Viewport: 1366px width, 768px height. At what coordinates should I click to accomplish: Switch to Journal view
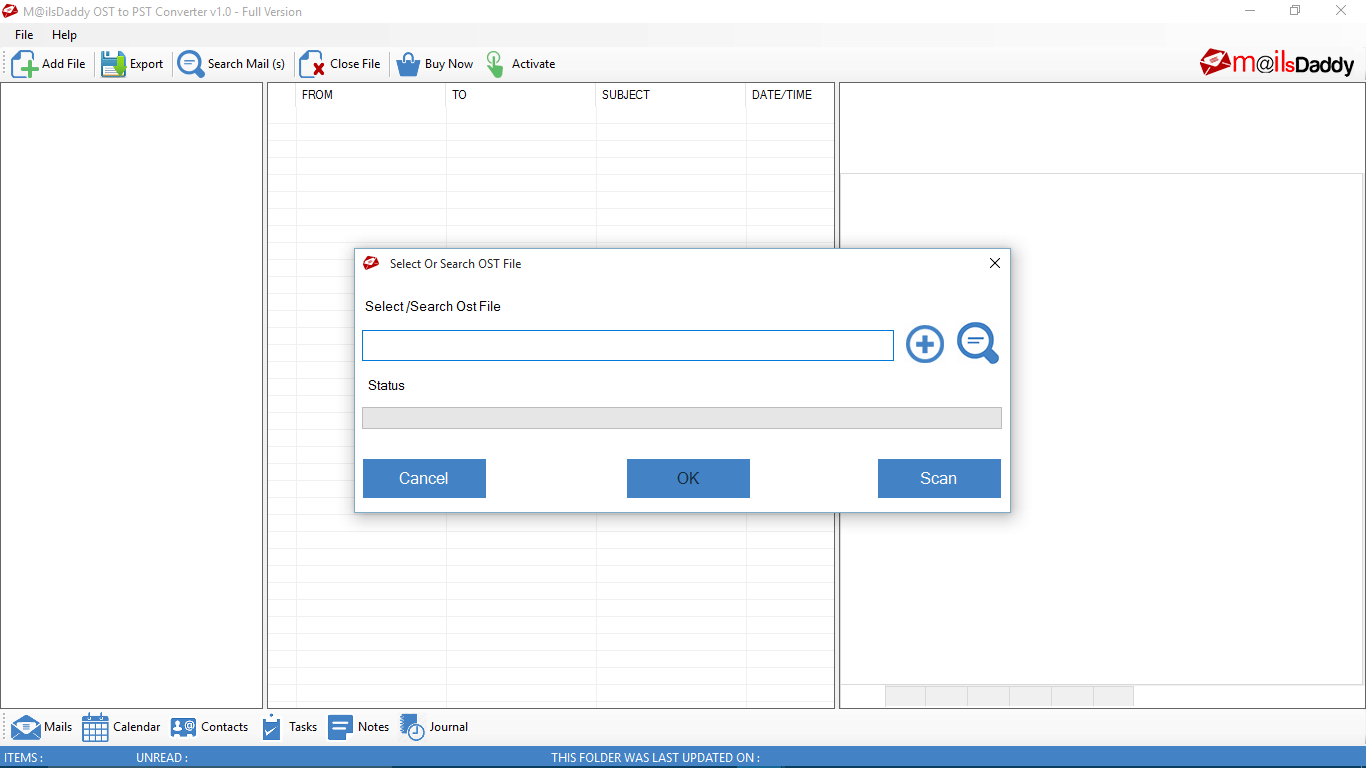pyautogui.click(x=434, y=727)
